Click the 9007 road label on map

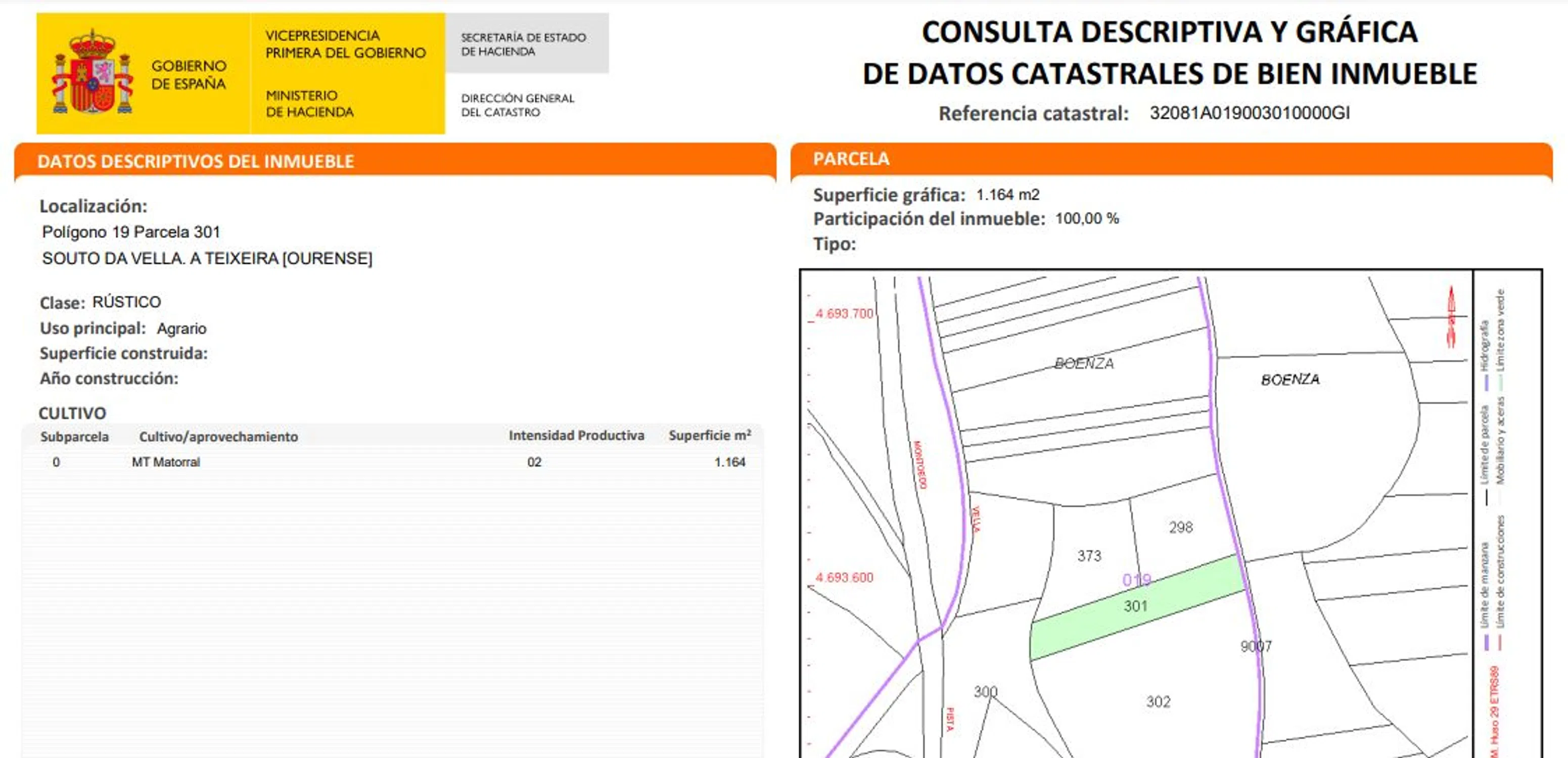coord(1256,647)
